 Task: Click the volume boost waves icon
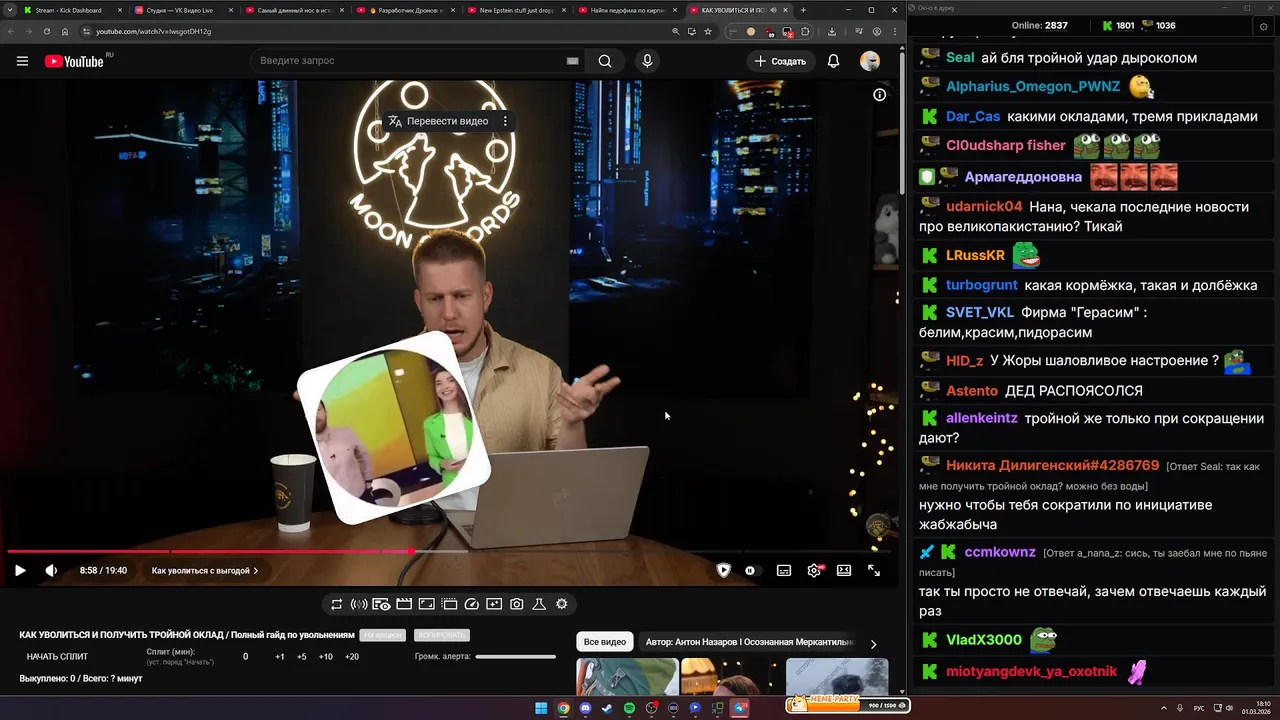tap(359, 604)
